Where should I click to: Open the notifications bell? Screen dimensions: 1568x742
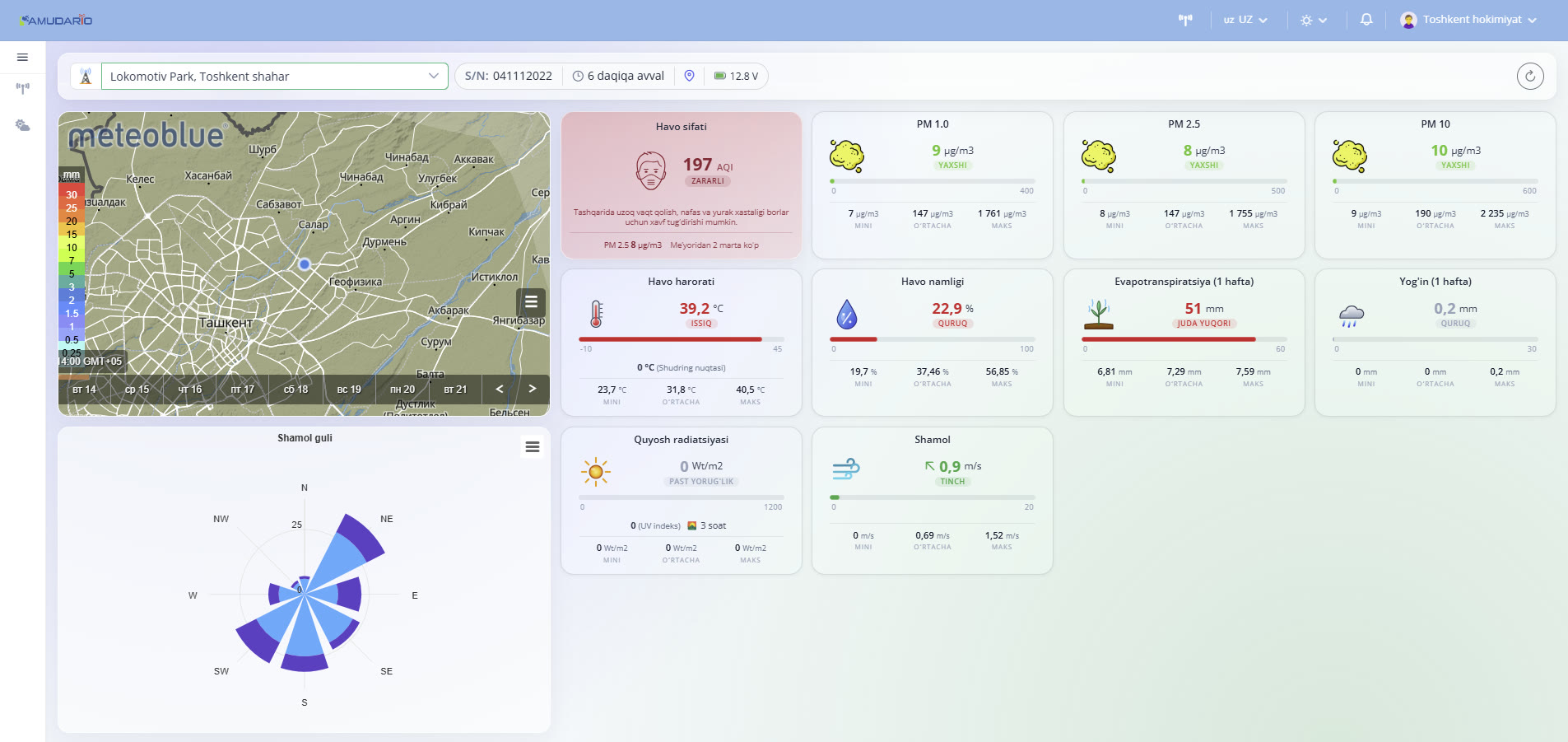[x=1366, y=20]
